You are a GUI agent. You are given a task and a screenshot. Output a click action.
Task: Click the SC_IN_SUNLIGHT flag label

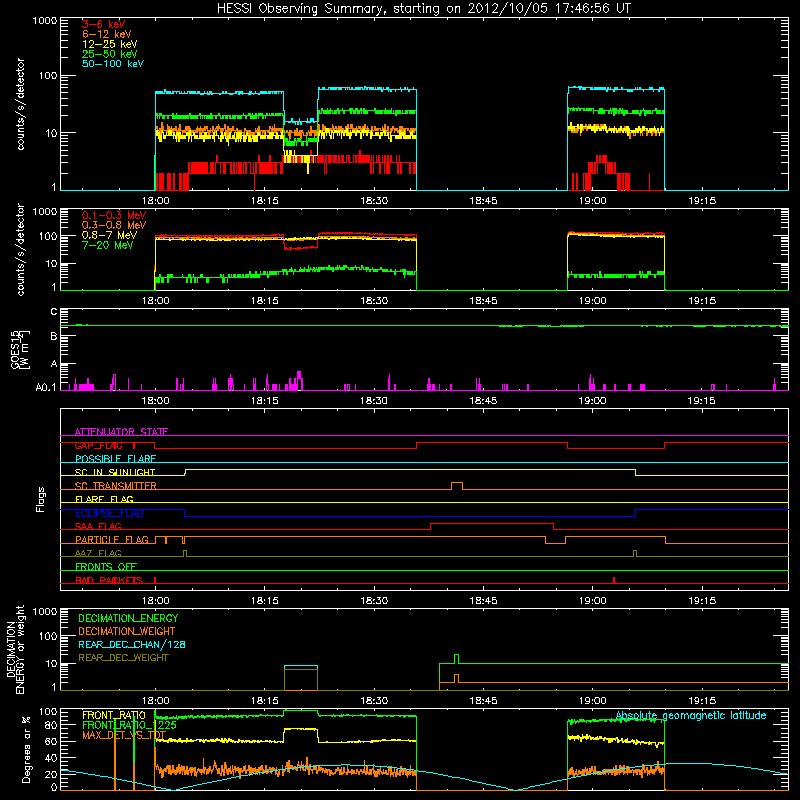[115, 472]
